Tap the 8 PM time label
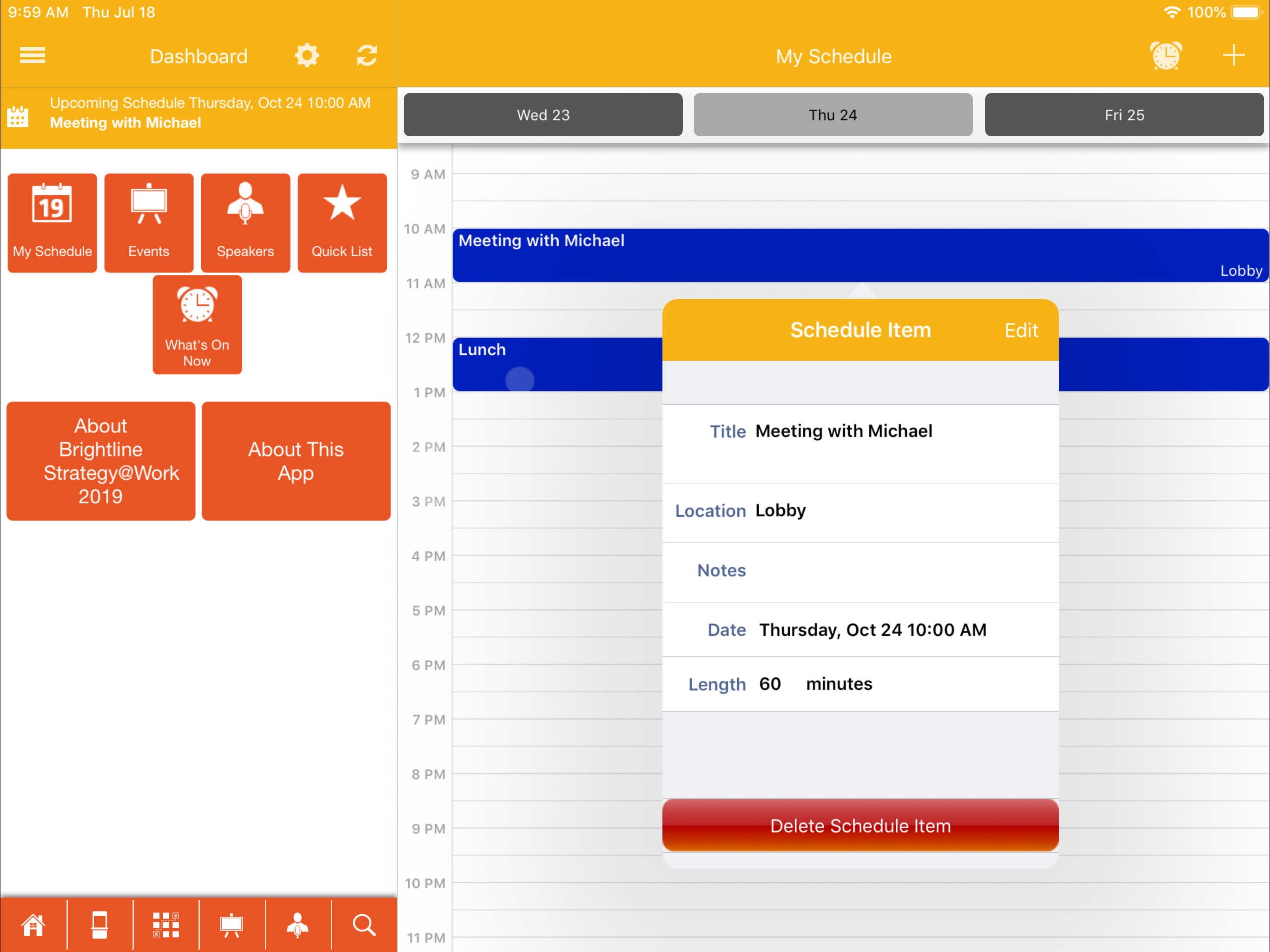1270x952 pixels. 428,774
